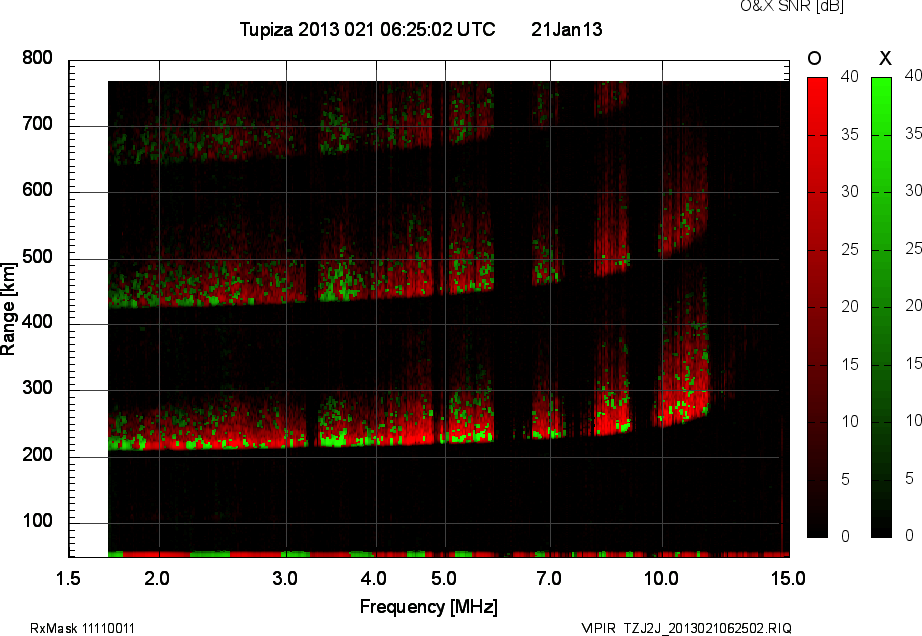Click the 'Frequency [MHz]' axis title
Viewport: 922px width, 636px height.
[429, 607]
